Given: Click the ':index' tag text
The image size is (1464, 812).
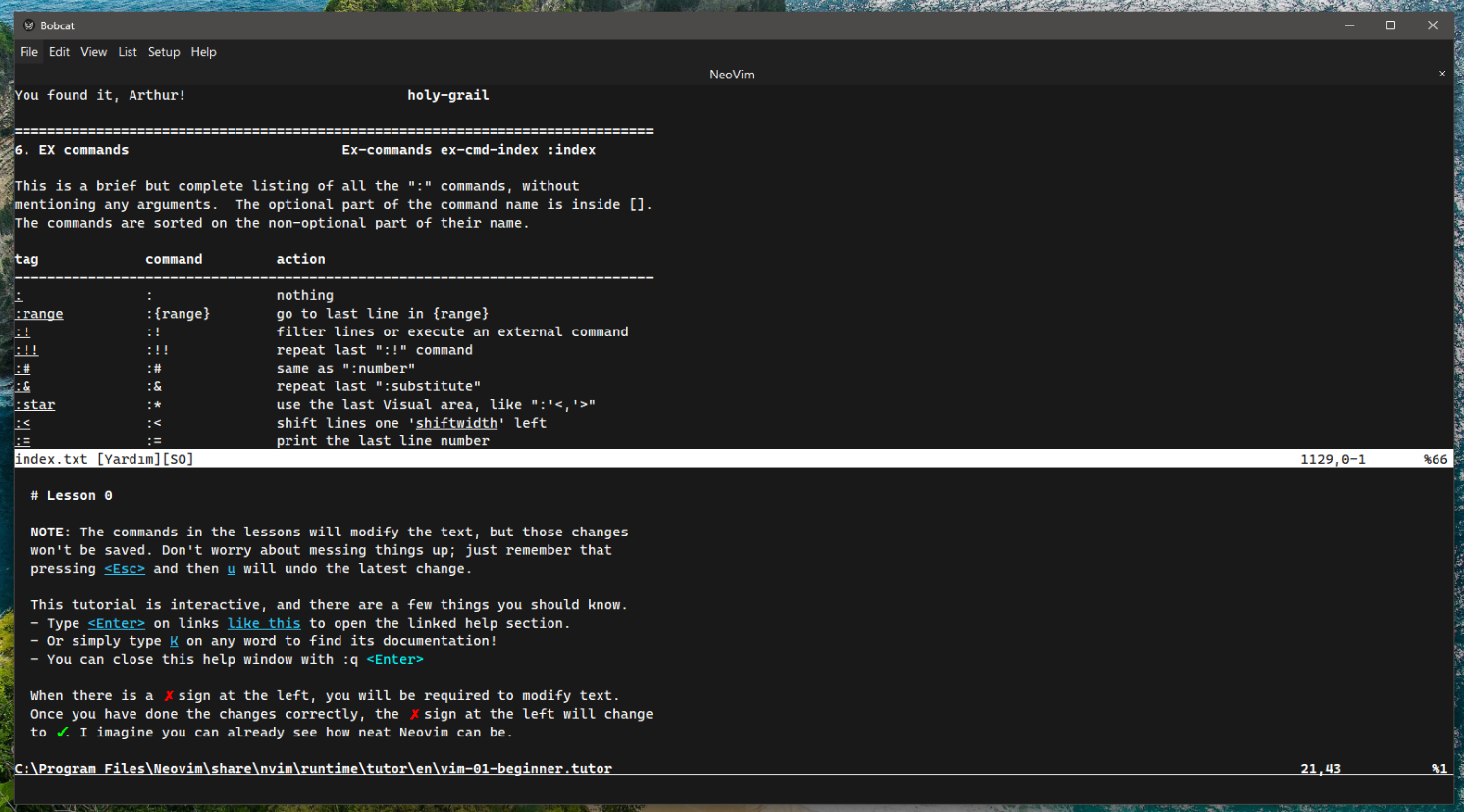Looking at the screenshot, I should click(571, 150).
